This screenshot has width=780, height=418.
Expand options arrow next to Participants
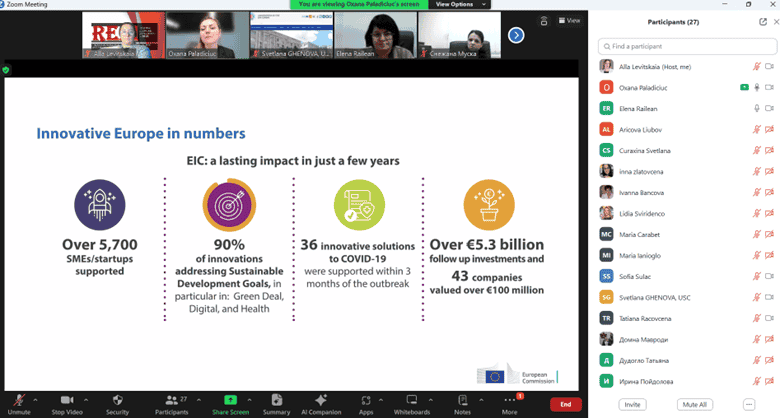tap(198, 400)
